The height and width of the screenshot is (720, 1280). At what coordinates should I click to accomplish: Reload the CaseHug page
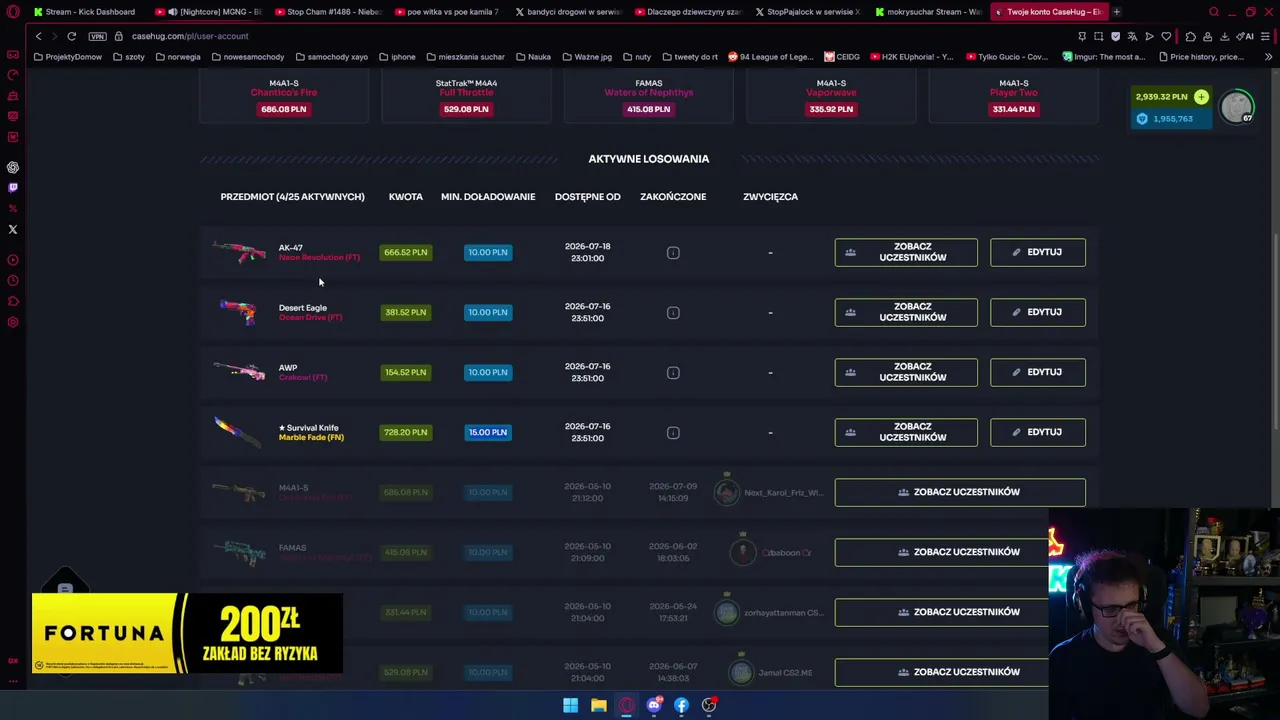(x=72, y=36)
